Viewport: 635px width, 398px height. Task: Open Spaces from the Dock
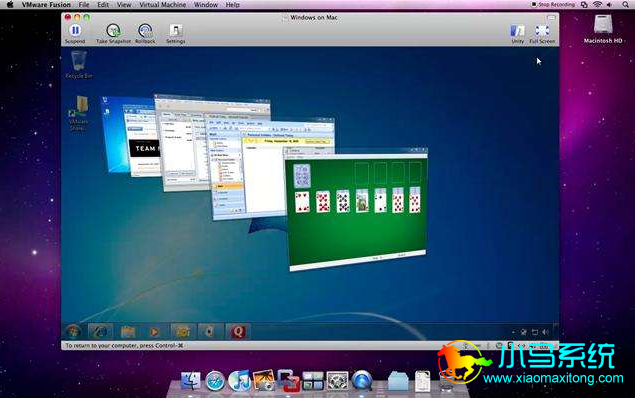[x=313, y=381]
